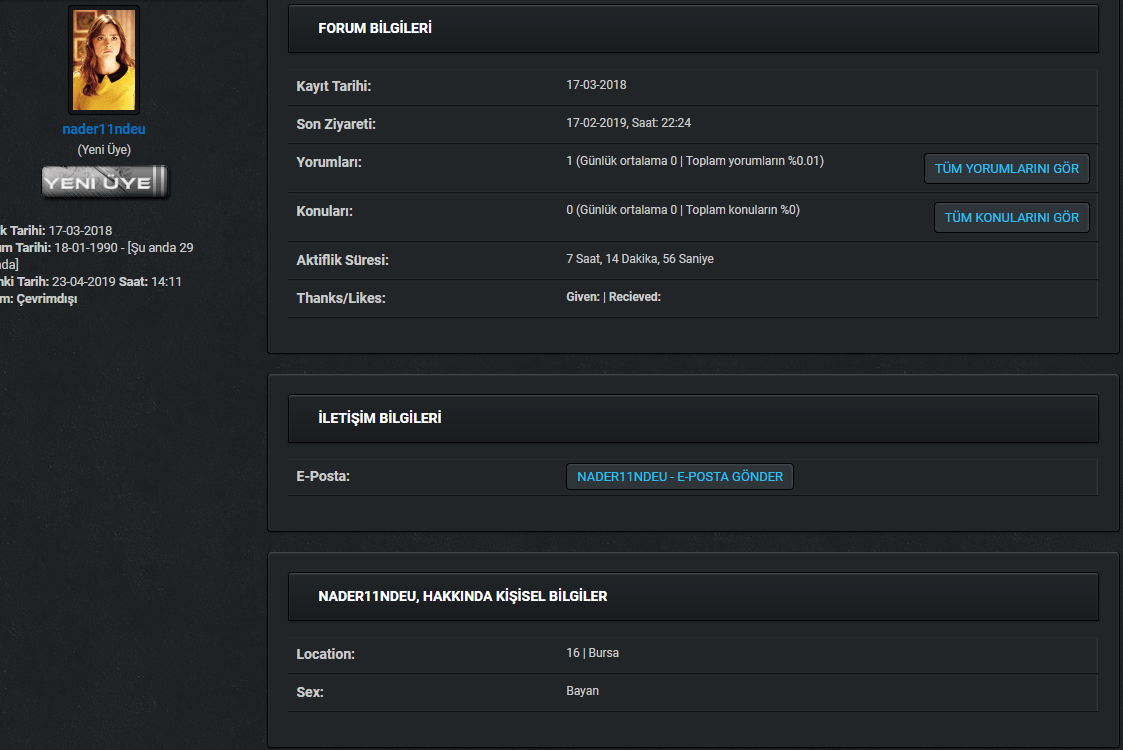Click the E-Posta label
The width and height of the screenshot is (1123, 750).
[x=323, y=476]
